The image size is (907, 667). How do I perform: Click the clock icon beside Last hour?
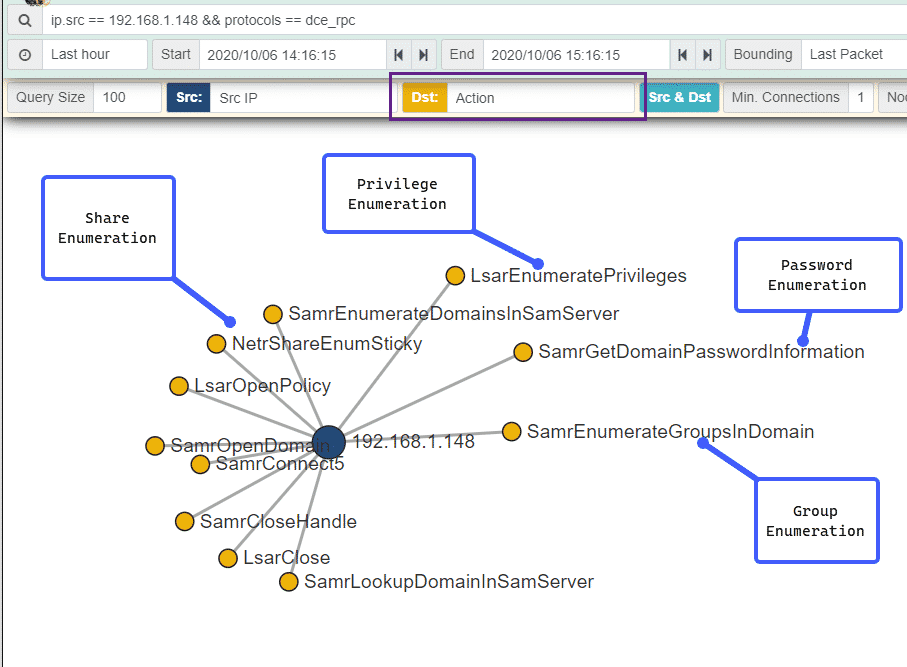[25, 55]
